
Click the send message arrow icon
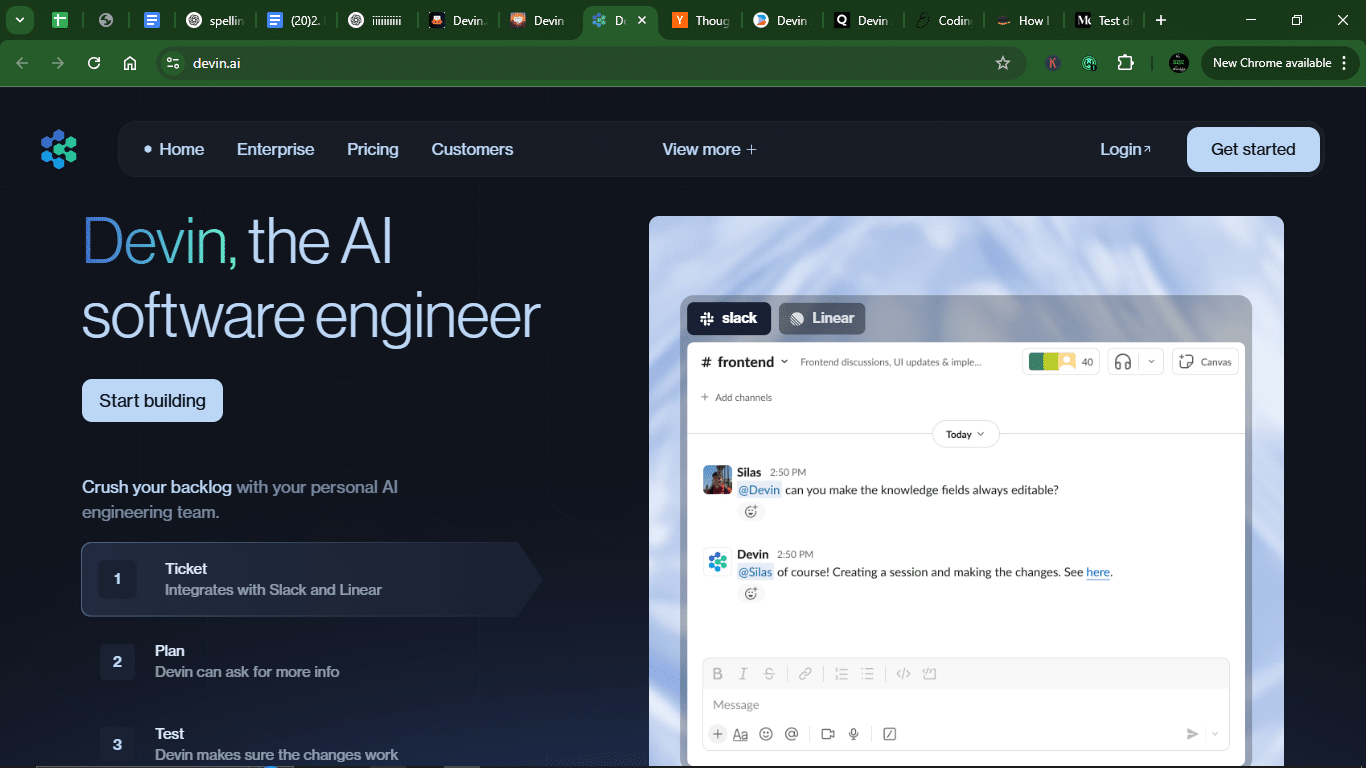(1192, 734)
